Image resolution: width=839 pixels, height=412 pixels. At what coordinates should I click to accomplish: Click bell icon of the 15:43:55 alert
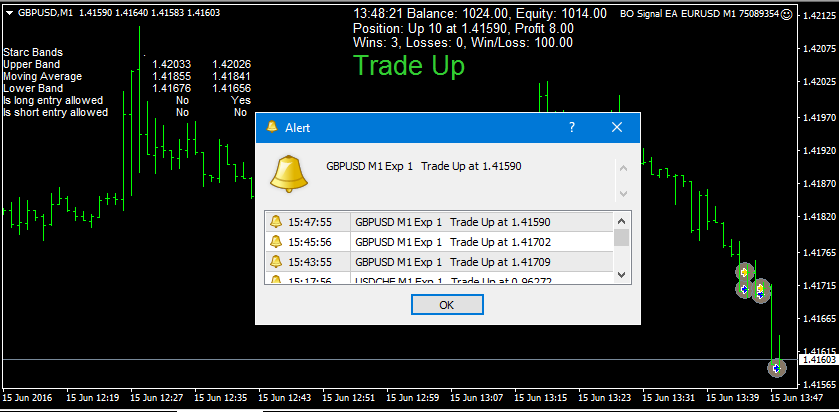(276, 262)
